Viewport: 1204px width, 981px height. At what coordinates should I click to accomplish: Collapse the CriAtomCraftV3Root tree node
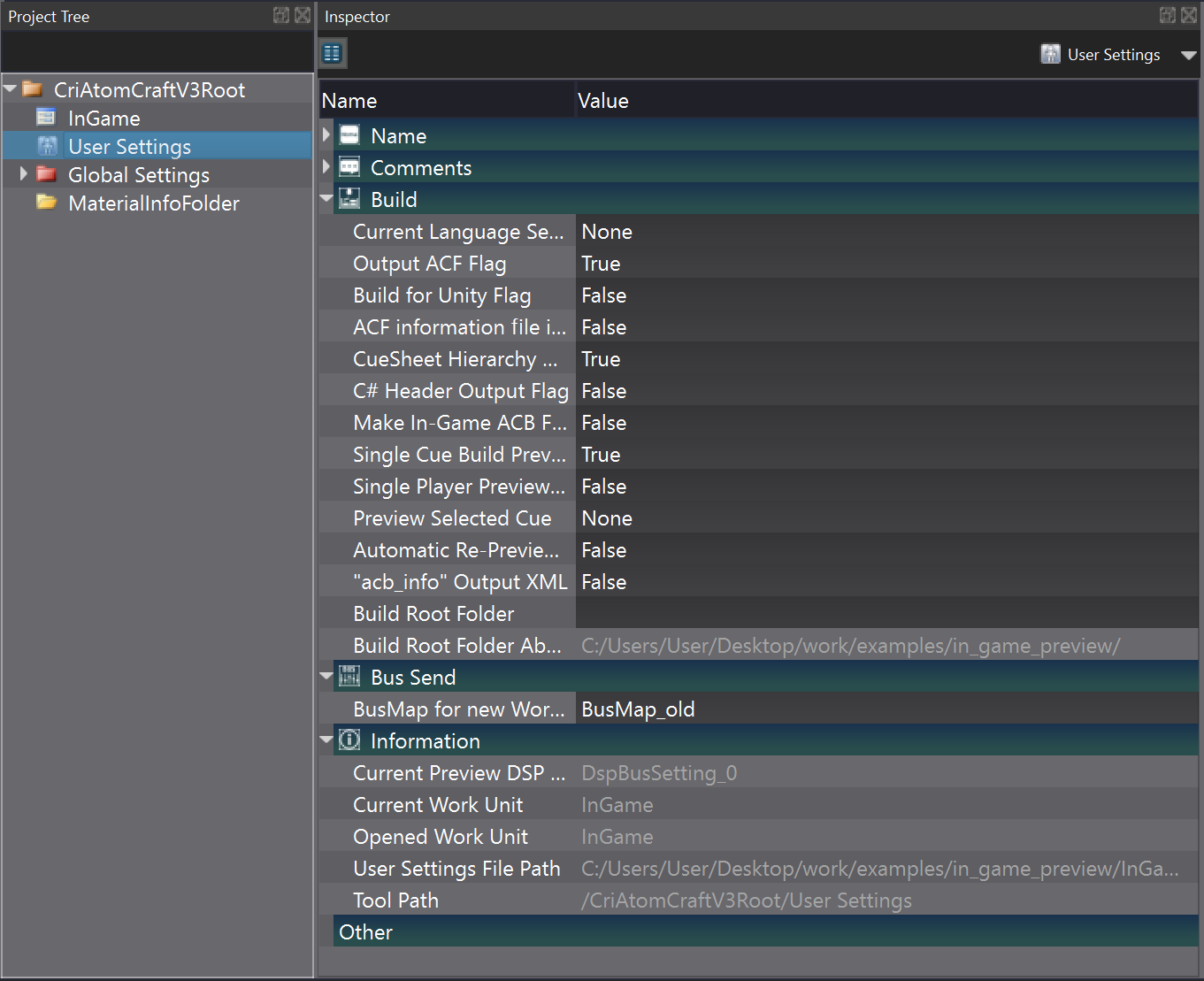[11, 89]
